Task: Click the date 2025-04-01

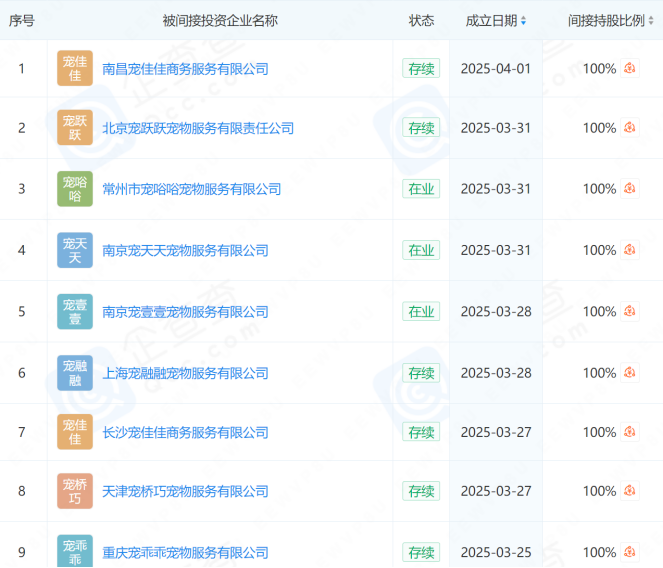Action: 496,69
